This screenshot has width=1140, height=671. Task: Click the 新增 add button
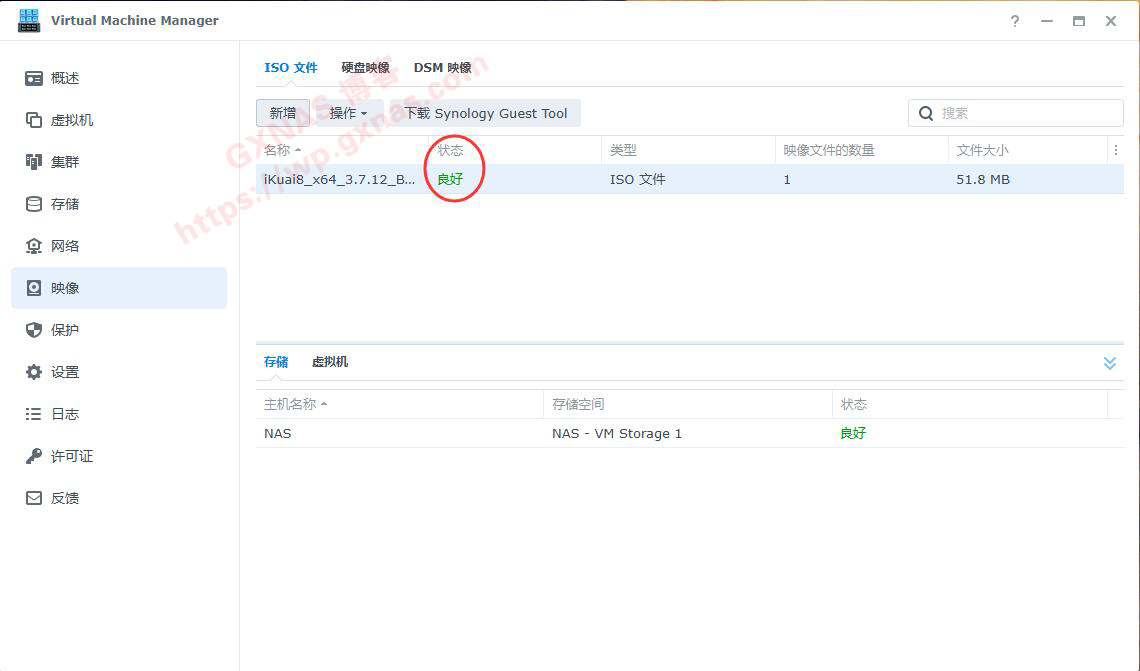pyautogui.click(x=283, y=113)
